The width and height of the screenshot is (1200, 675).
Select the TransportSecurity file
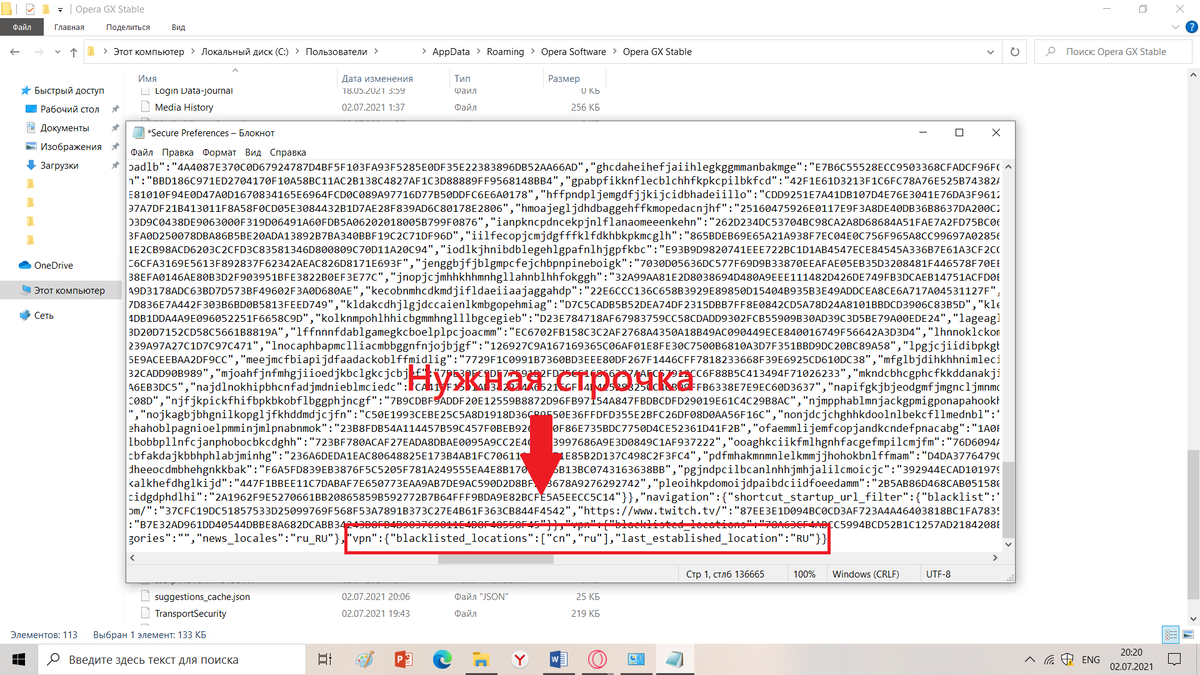(190, 613)
